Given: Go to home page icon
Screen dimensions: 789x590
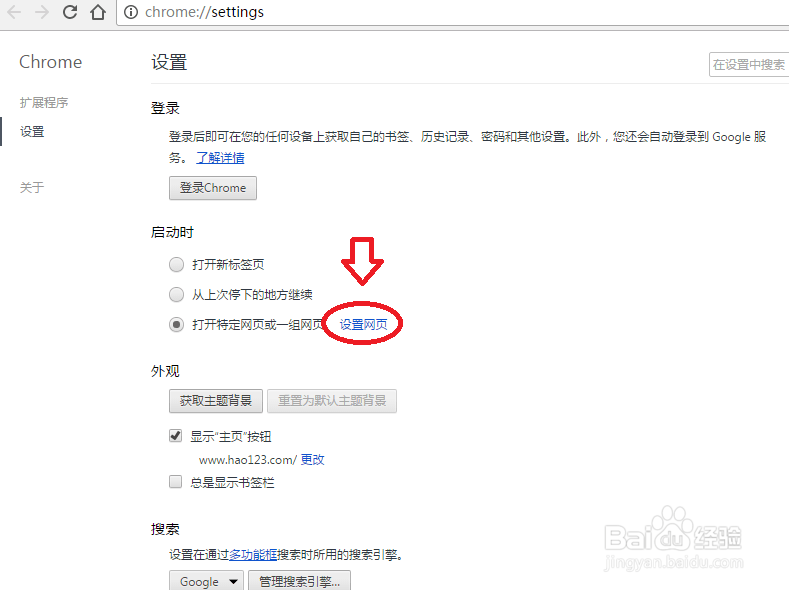Looking at the screenshot, I should (98, 12).
